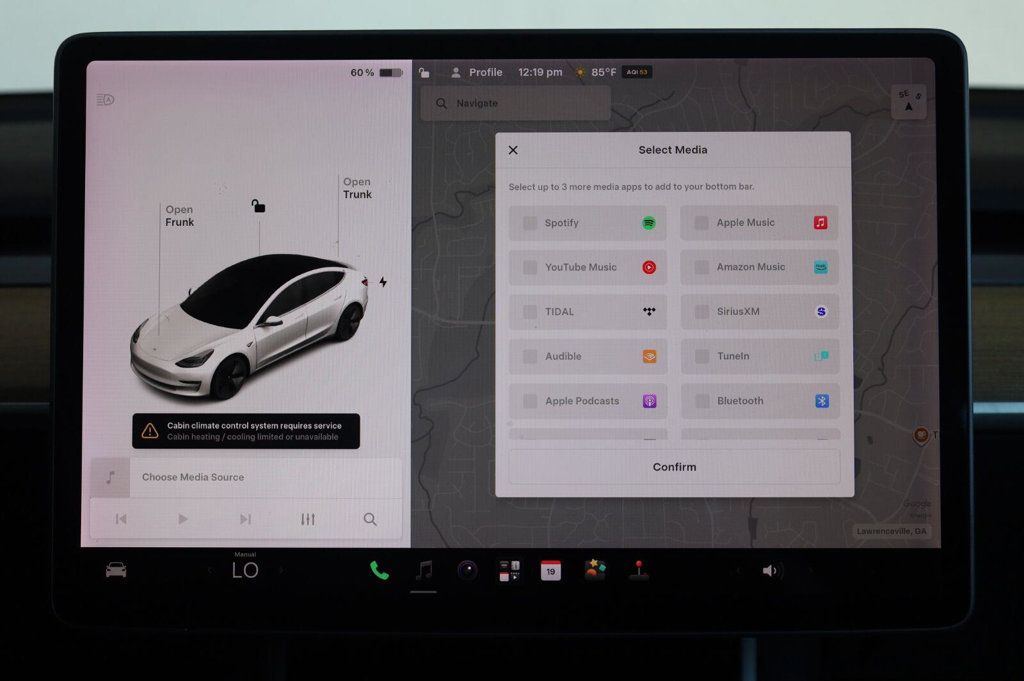This screenshot has height=681, width=1024.
Task: Tap the car controls icon
Action: coord(116,570)
